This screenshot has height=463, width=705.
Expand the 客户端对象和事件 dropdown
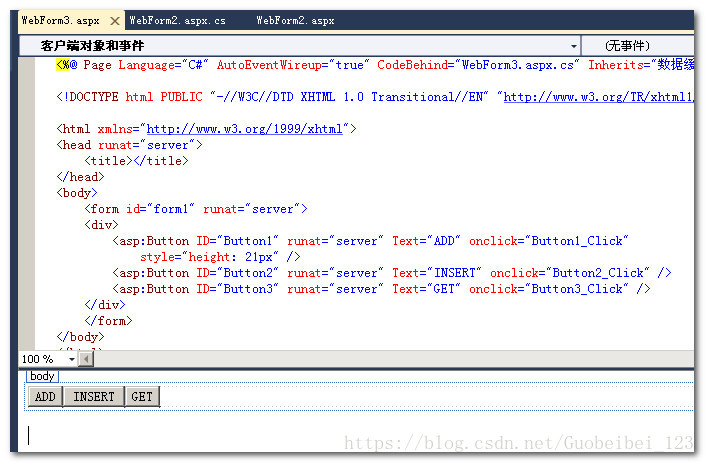[573, 46]
